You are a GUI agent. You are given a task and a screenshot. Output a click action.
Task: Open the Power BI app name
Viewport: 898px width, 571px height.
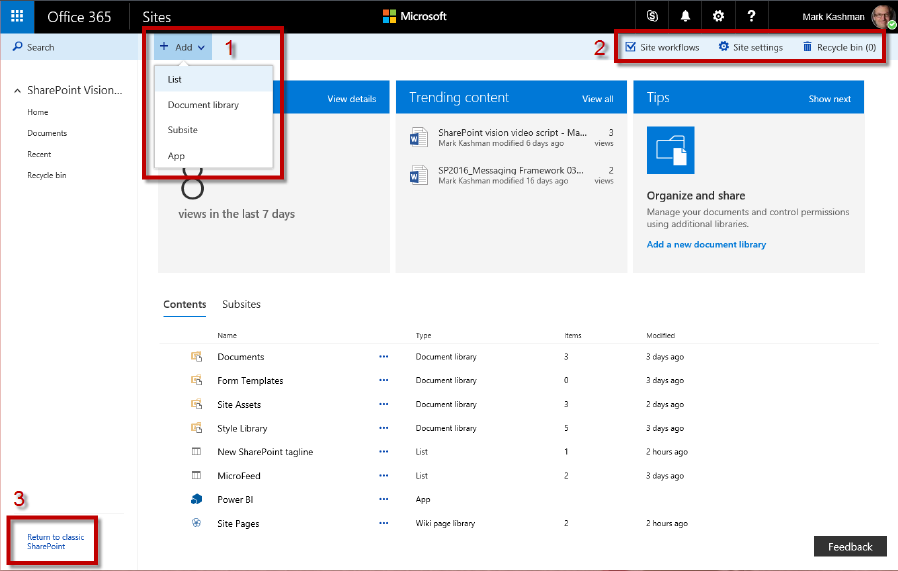(x=235, y=499)
